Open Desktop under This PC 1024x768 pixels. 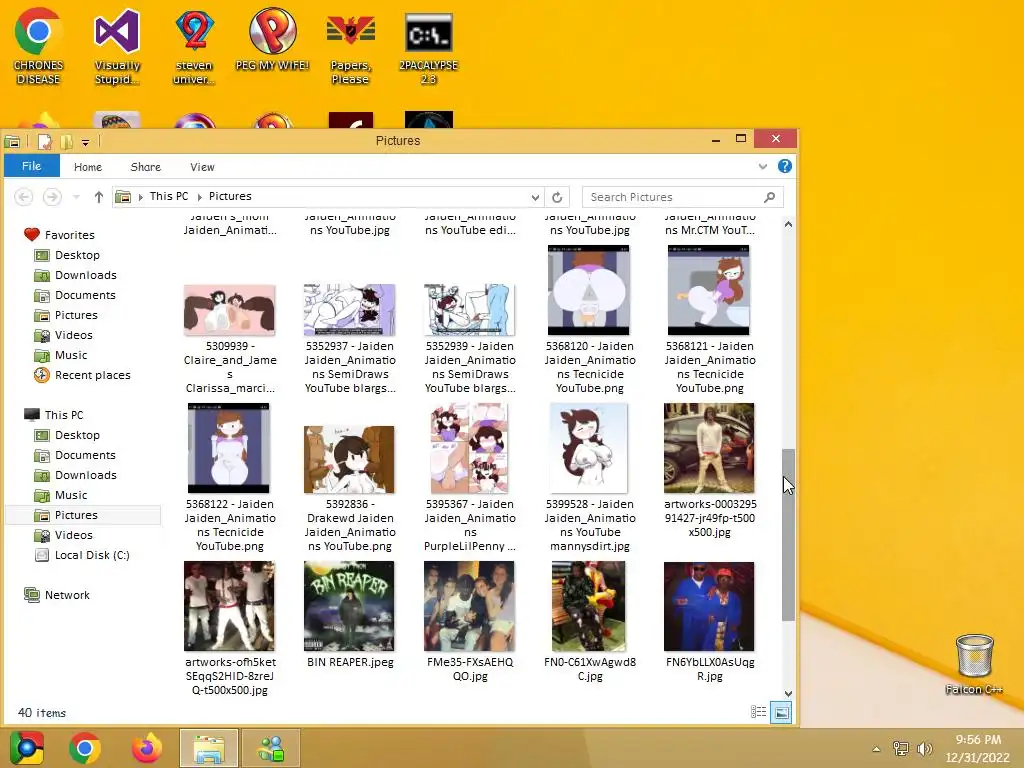point(77,436)
